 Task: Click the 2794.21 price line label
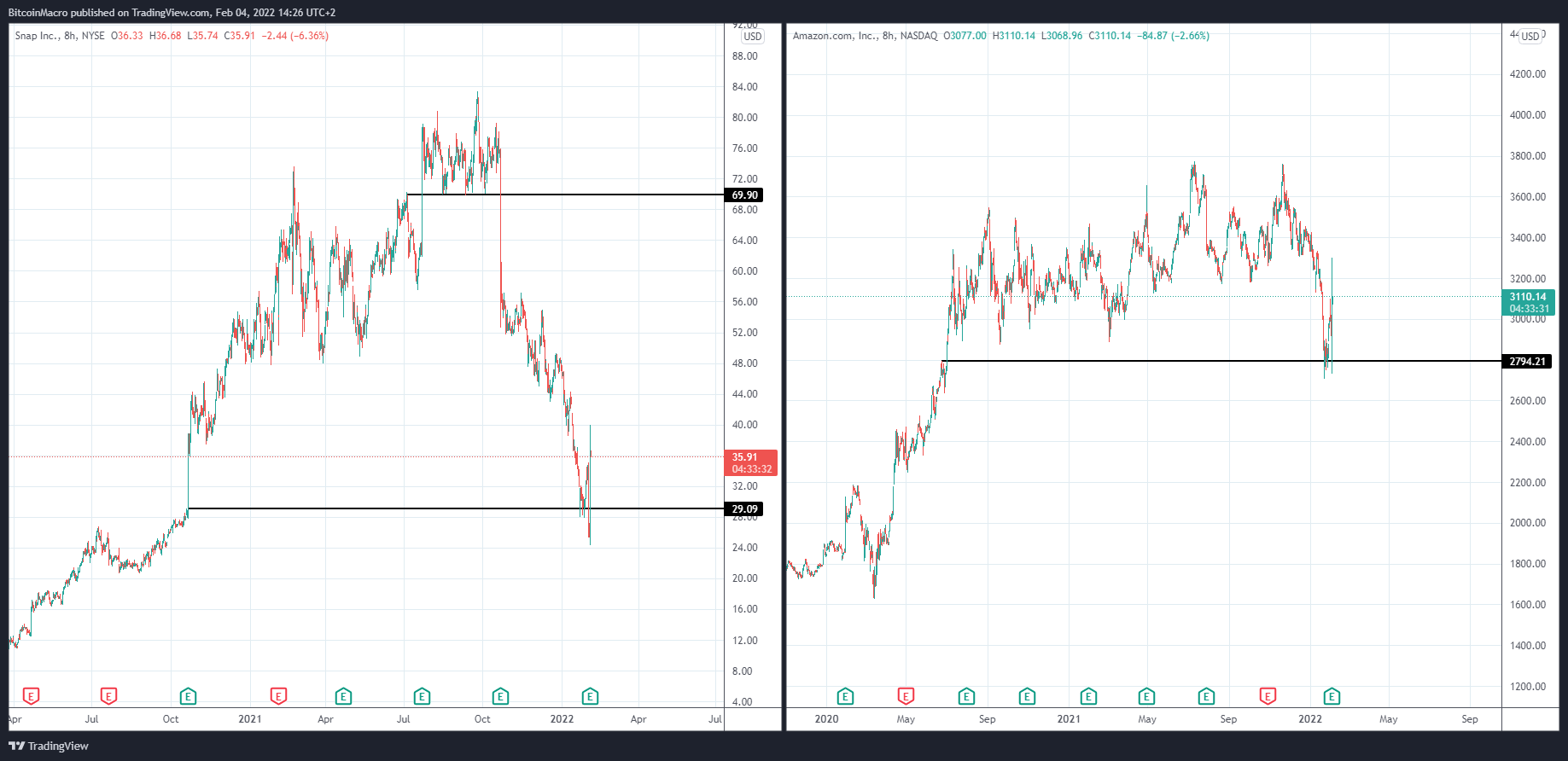tap(1527, 362)
